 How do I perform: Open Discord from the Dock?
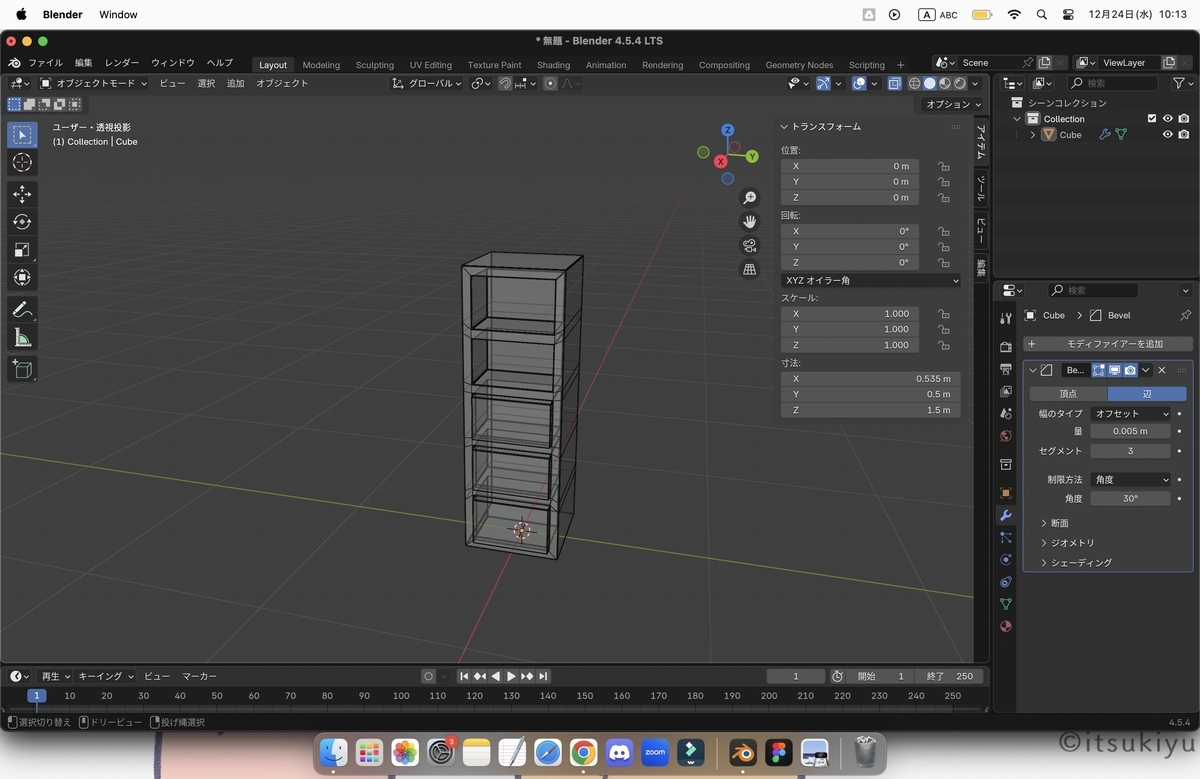(x=619, y=753)
